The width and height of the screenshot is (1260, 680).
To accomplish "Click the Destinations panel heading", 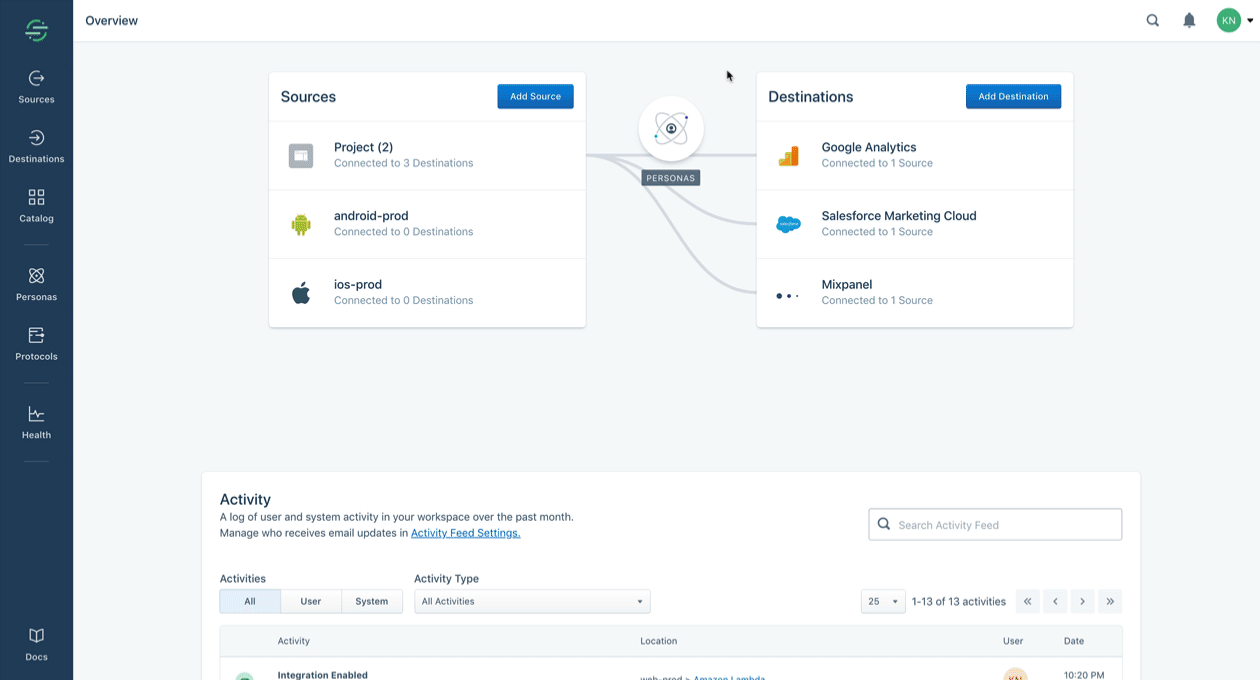I will click(811, 97).
